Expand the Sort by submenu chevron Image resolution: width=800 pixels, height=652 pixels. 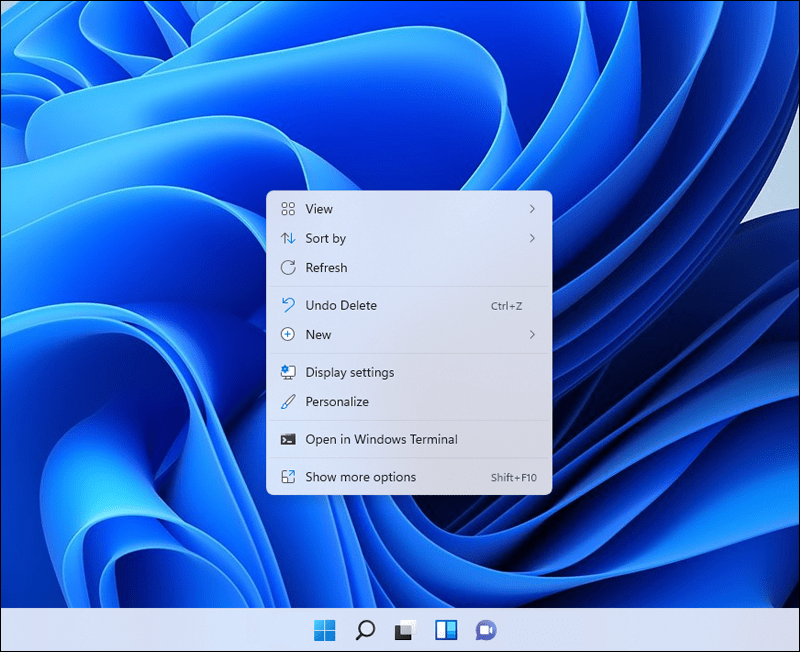pos(532,238)
